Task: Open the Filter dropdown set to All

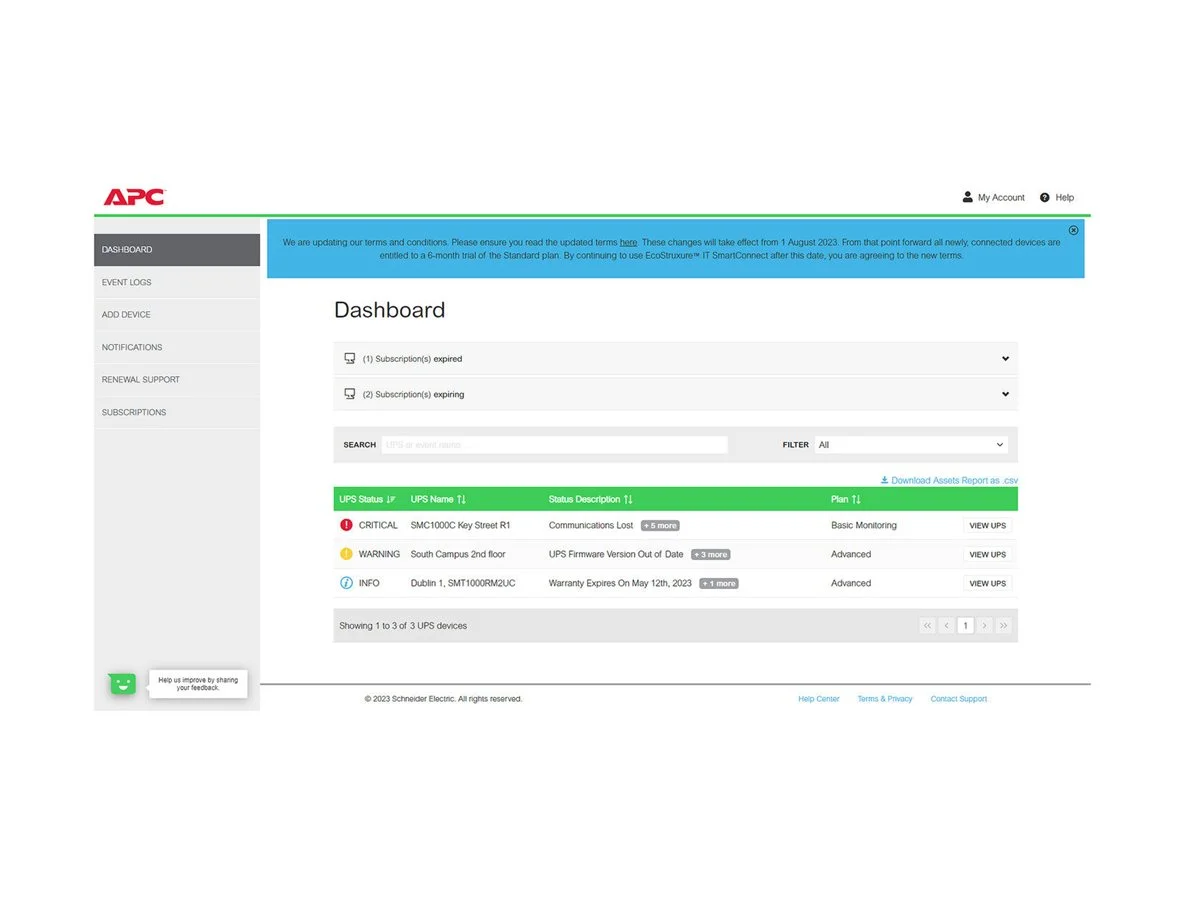Action: [910, 444]
